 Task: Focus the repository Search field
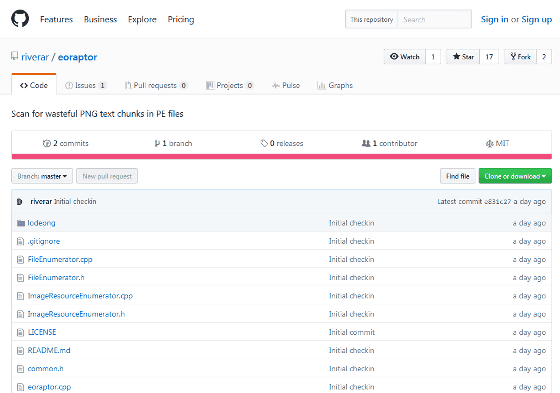(434, 20)
